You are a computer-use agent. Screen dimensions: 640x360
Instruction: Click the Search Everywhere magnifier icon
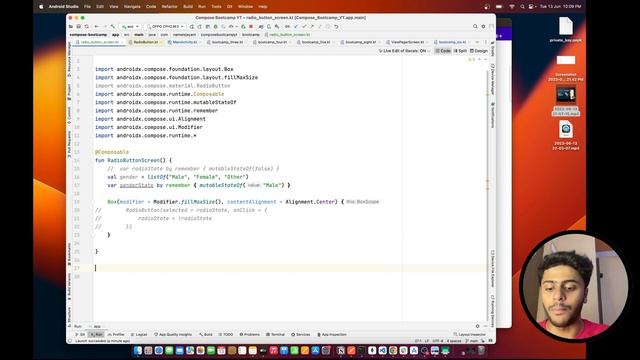pyautogui.click(x=475, y=27)
